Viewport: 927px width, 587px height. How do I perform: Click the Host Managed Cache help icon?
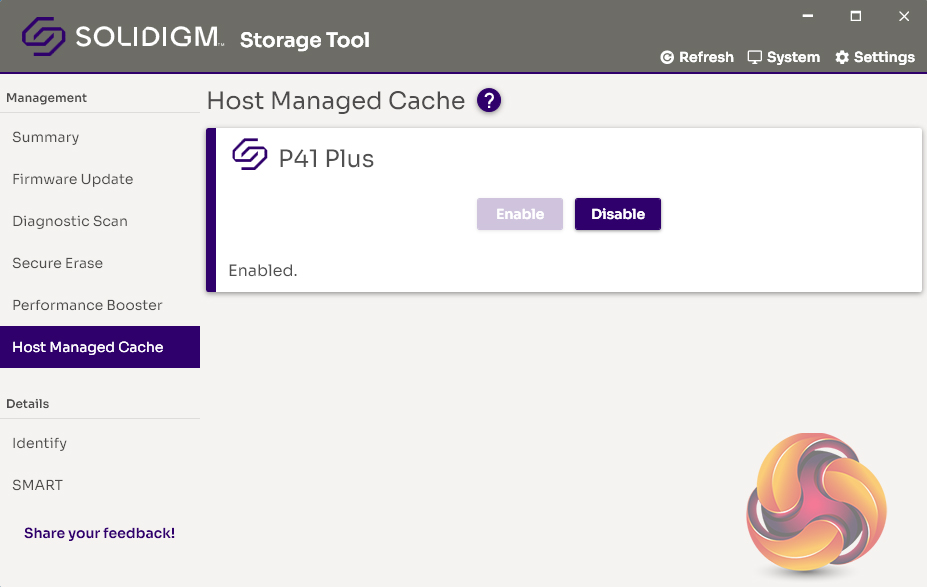click(489, 101)
